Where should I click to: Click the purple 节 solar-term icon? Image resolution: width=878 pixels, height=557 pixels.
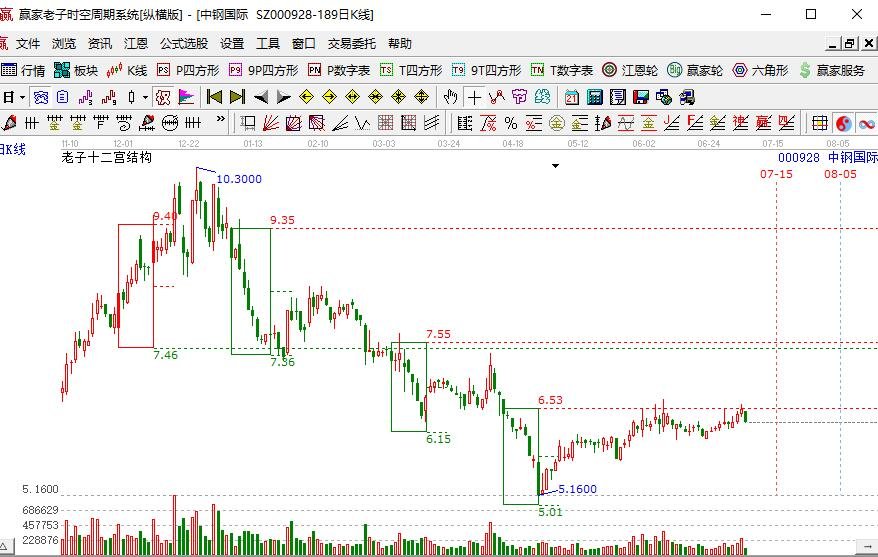coord(519,97)
